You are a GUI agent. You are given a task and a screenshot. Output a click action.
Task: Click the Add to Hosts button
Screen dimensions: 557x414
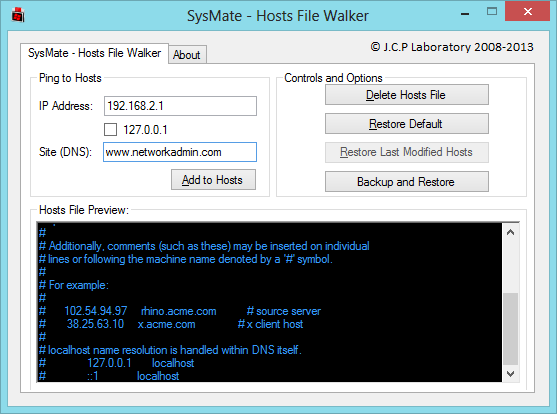coord(213,180)
